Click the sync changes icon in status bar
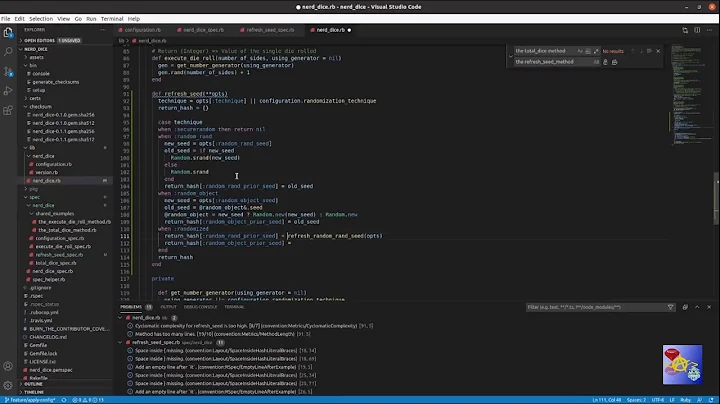Viewport: 720px width, 404px height. (64, 400)
